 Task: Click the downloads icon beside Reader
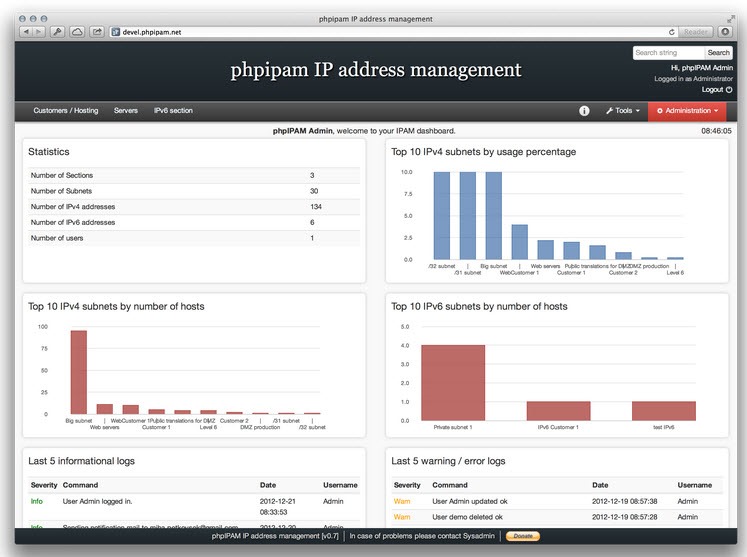[x=725, y=32]
